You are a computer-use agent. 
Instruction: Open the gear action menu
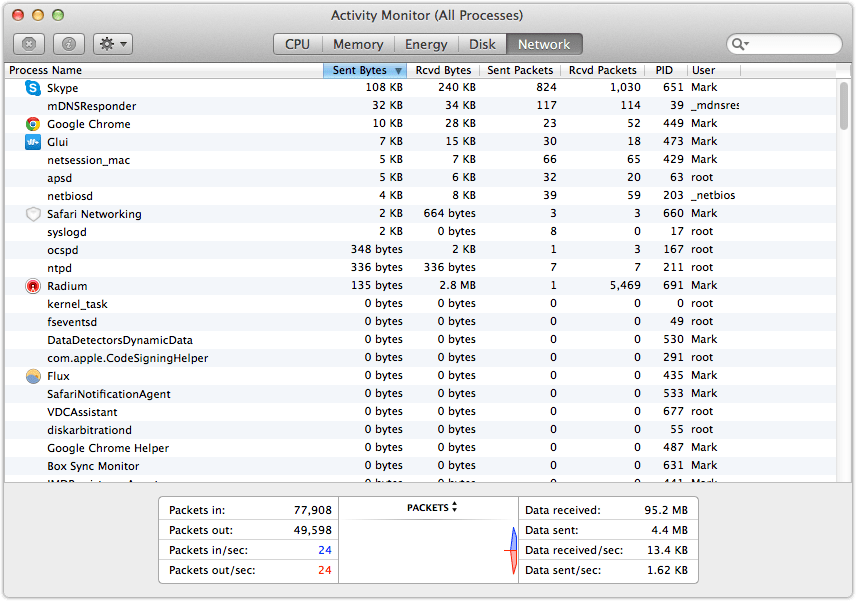tap(113, 44)
